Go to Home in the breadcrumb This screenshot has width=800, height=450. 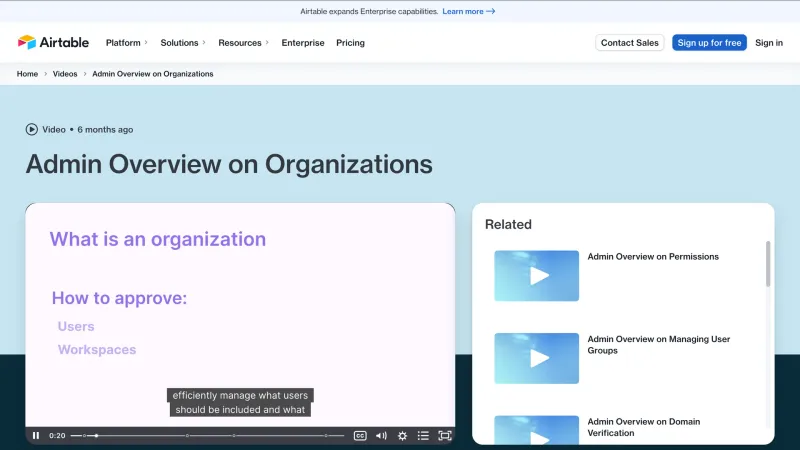[x=27, y=74]
